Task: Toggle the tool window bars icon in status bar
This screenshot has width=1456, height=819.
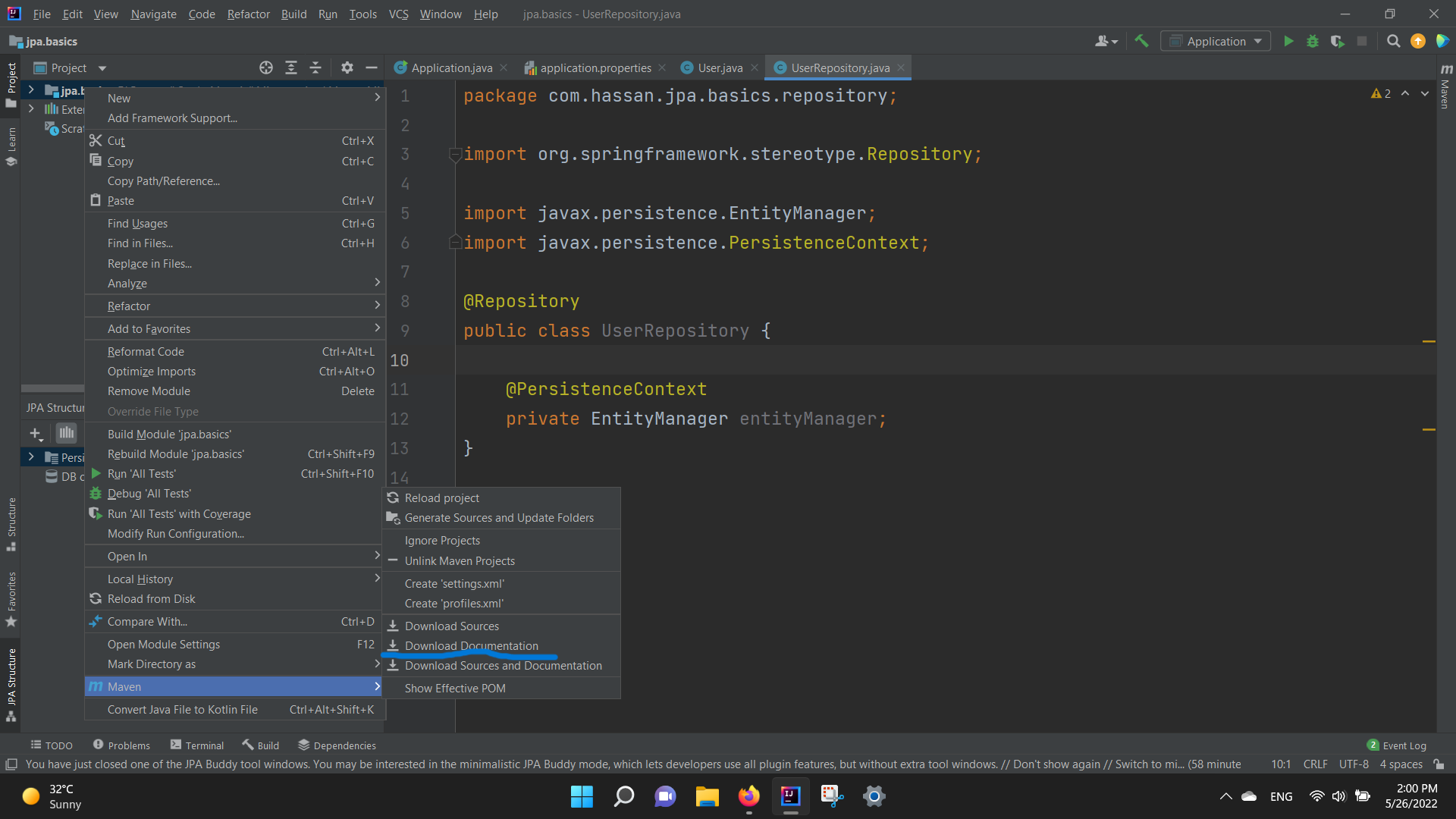Action: coord(11,764)
